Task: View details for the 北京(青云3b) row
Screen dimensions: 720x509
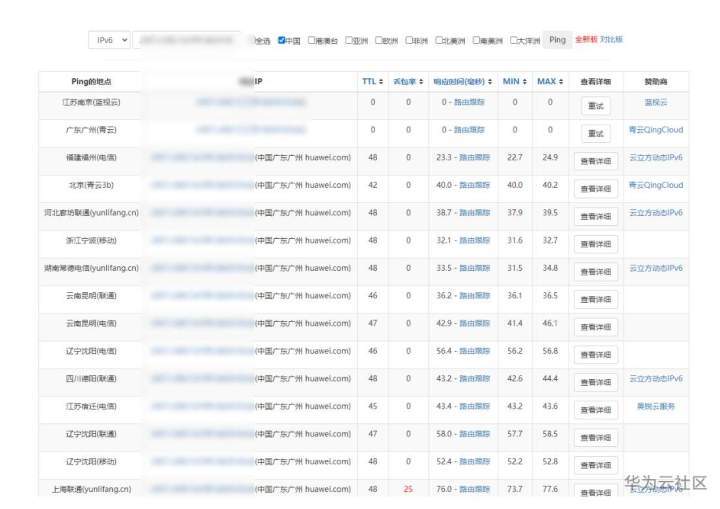Action: 596,189
